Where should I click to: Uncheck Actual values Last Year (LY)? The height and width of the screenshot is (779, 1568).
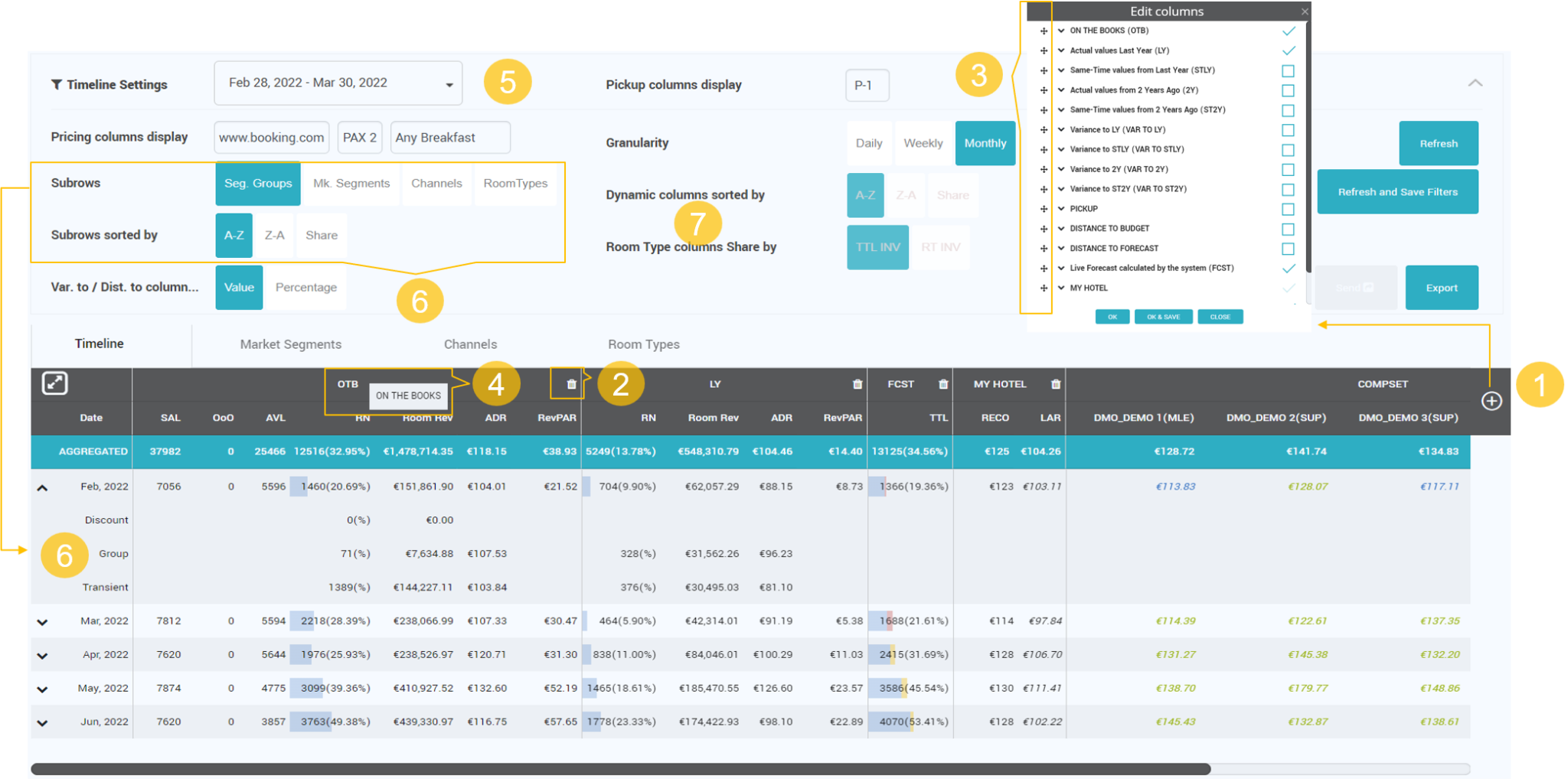click(x=1289, y=51)
